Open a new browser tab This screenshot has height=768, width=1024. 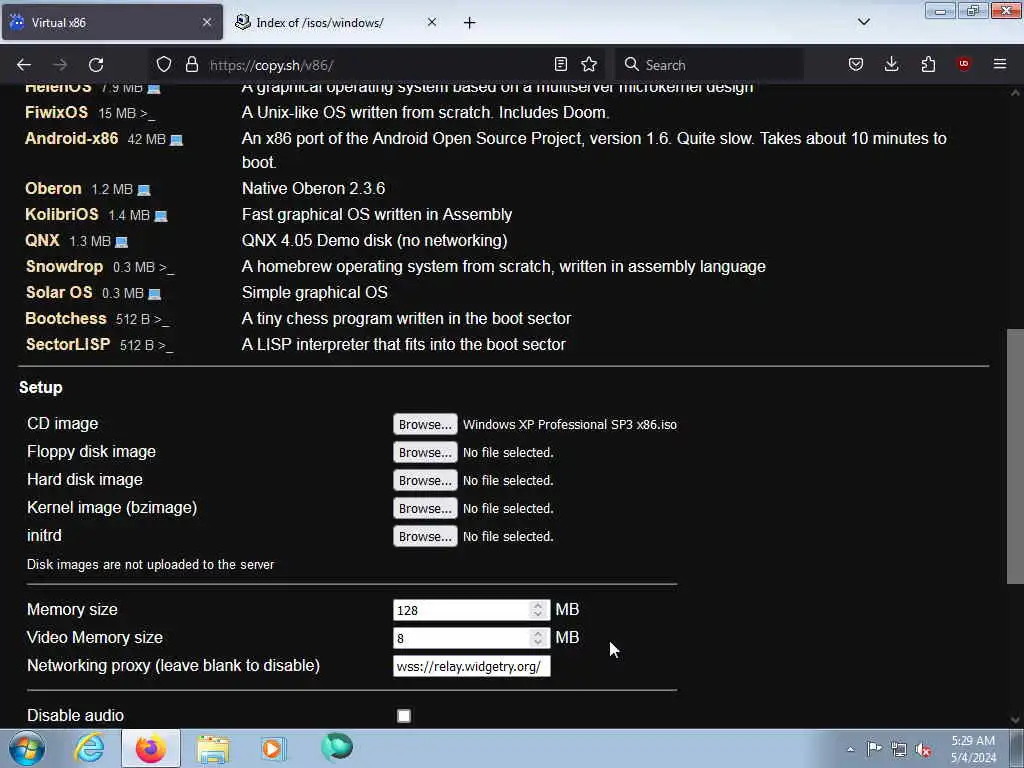pyautogui.click(x=470, y=23)
